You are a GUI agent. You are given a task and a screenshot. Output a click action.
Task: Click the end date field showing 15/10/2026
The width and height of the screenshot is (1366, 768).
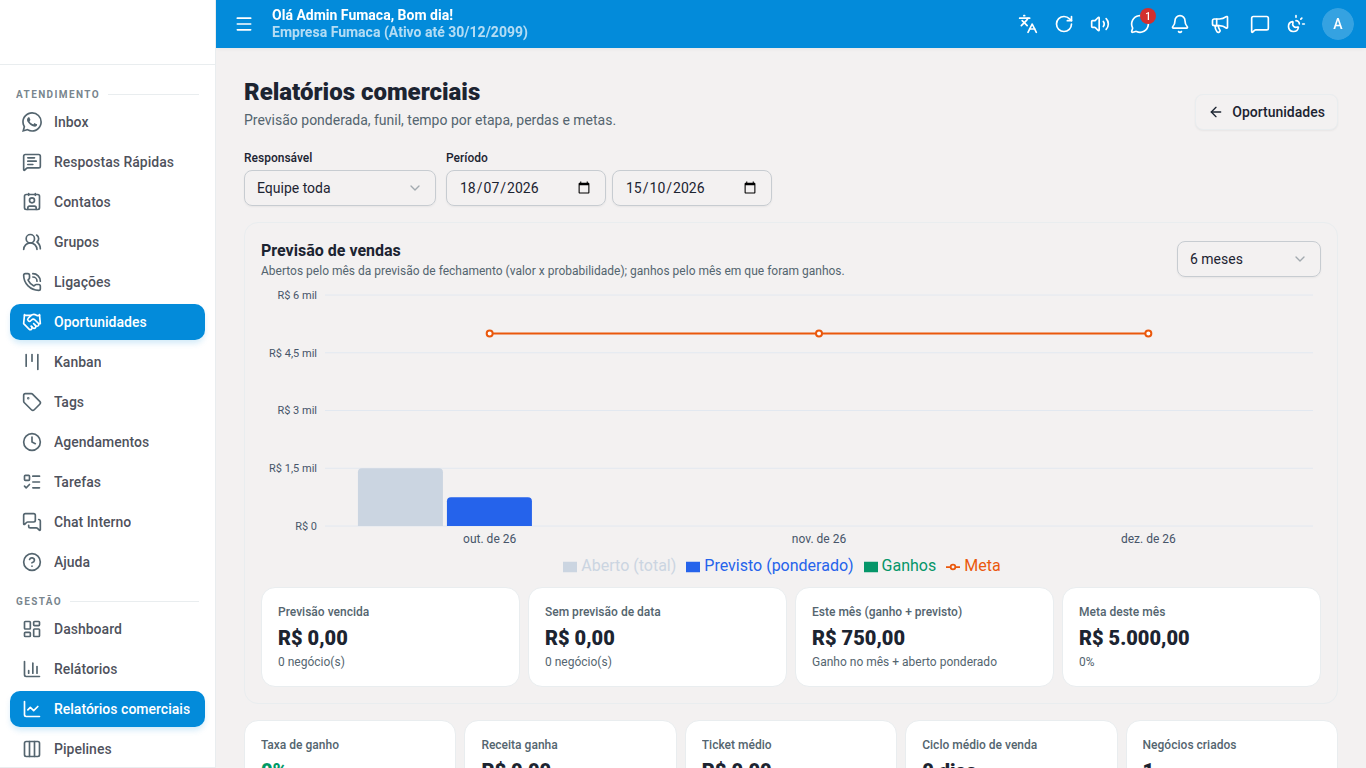point(692,188)
